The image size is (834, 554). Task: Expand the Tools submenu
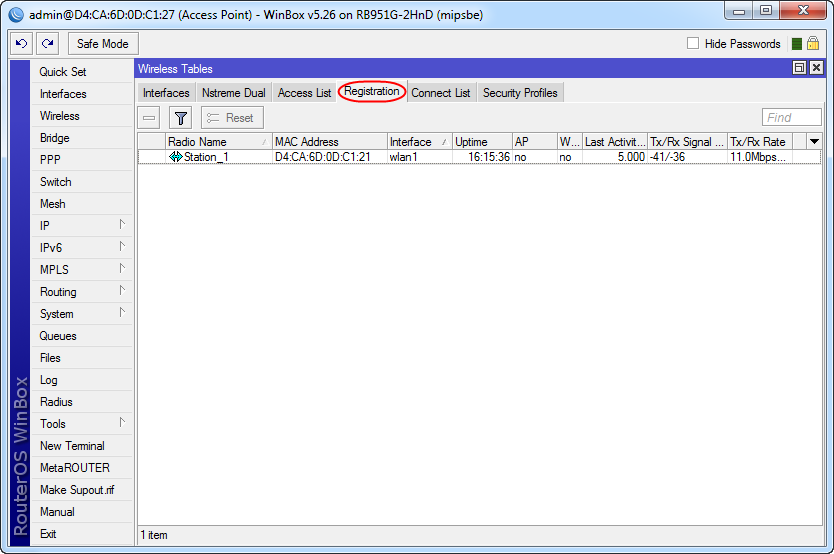coord(122,423)
